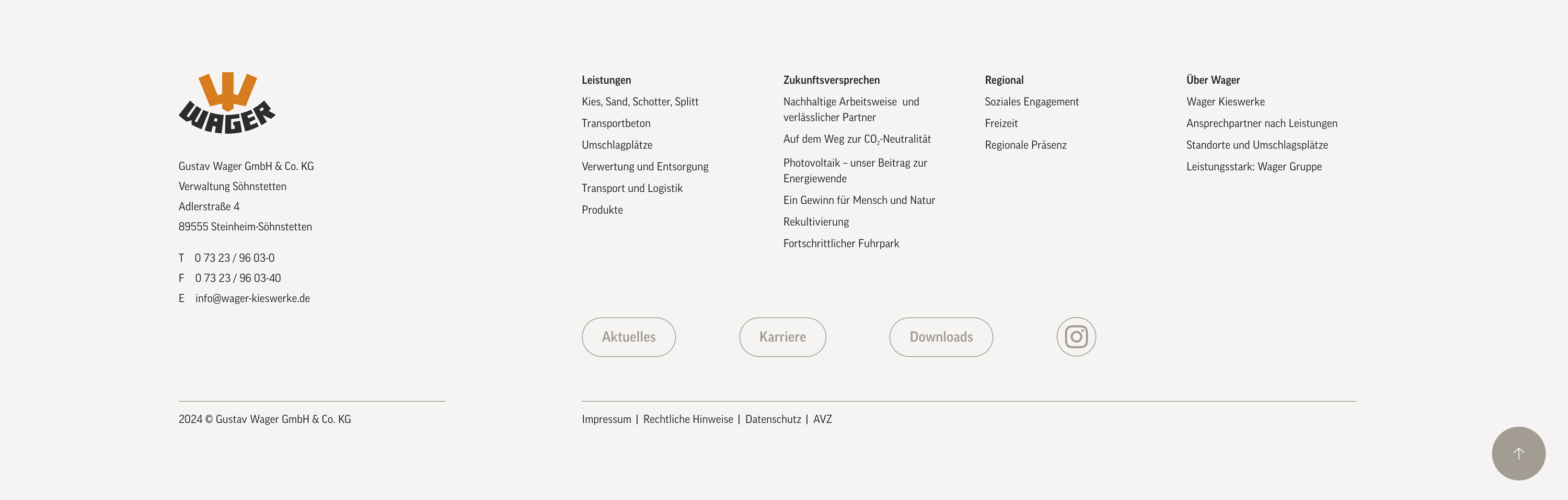Screen dimensions: 1568x500
Task: Open Regionale Präsenz link
Action: 1025,145
